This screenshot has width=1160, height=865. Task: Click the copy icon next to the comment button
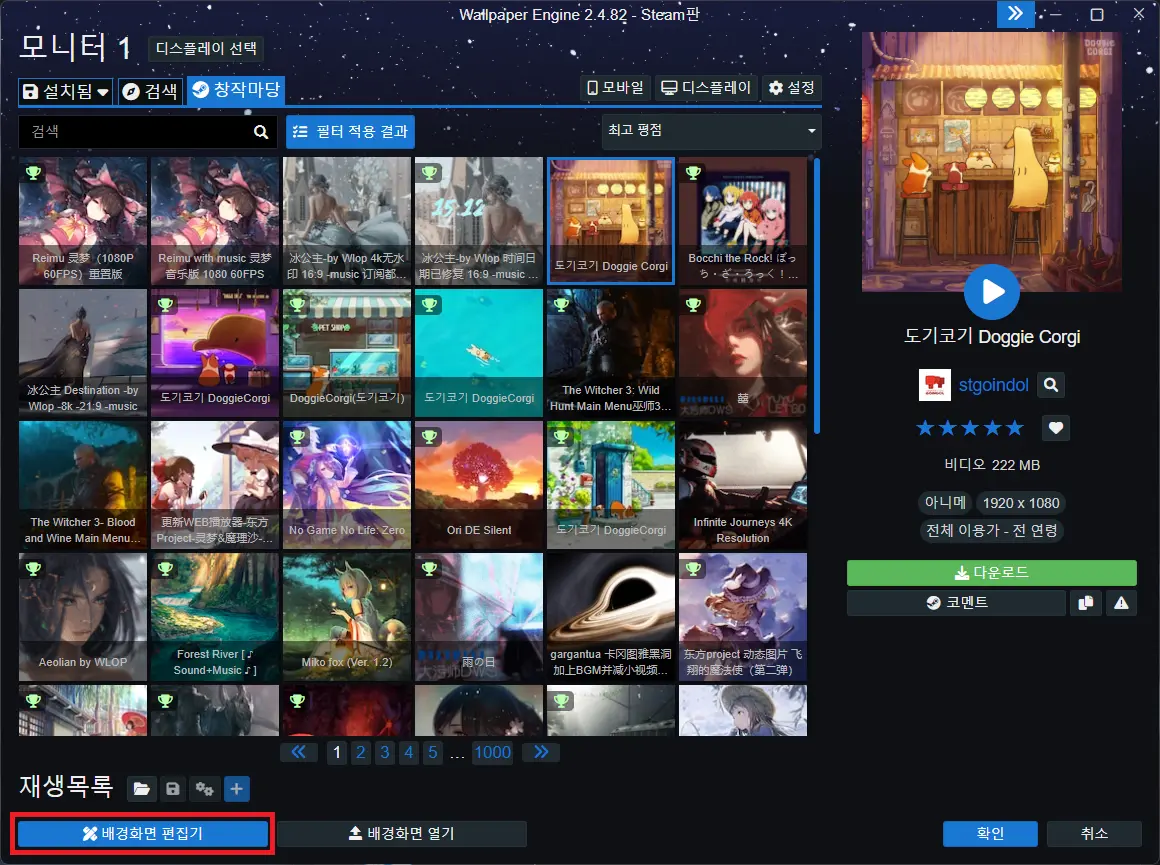1085,603
